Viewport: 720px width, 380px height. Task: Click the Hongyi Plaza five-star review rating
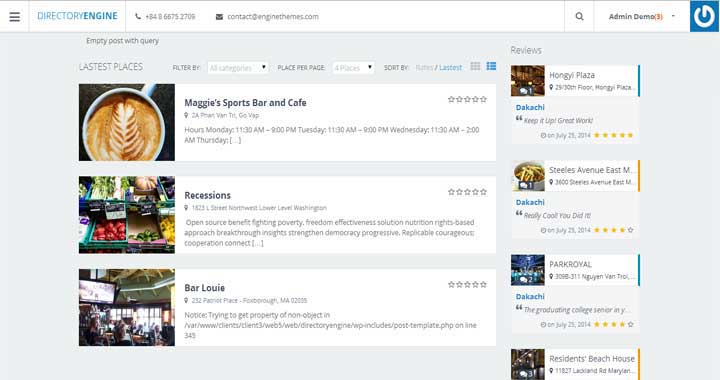click(x=613, y=135)
